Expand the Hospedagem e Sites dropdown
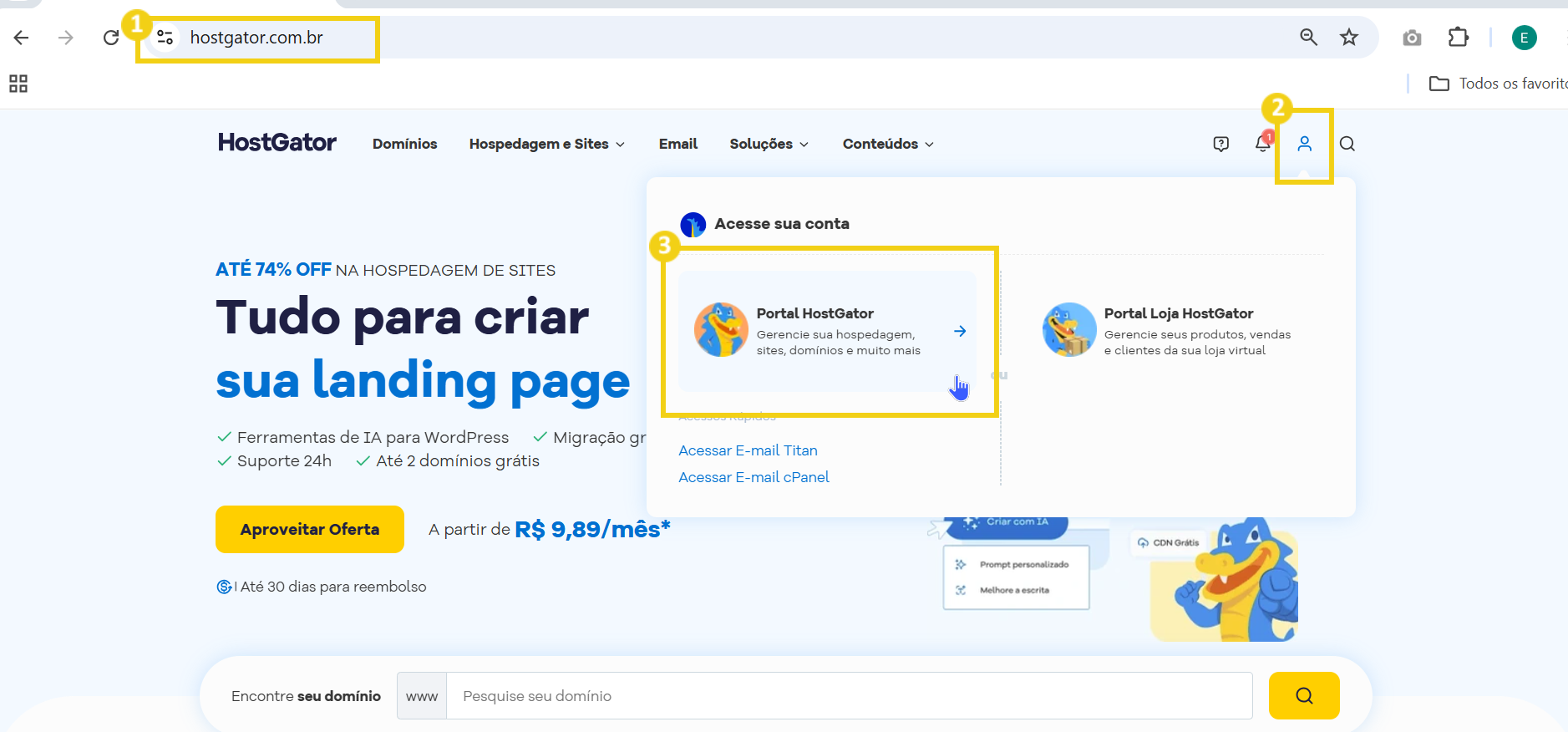The width and height of the screenshot is (1568, 732). click(x=547, y=144)
